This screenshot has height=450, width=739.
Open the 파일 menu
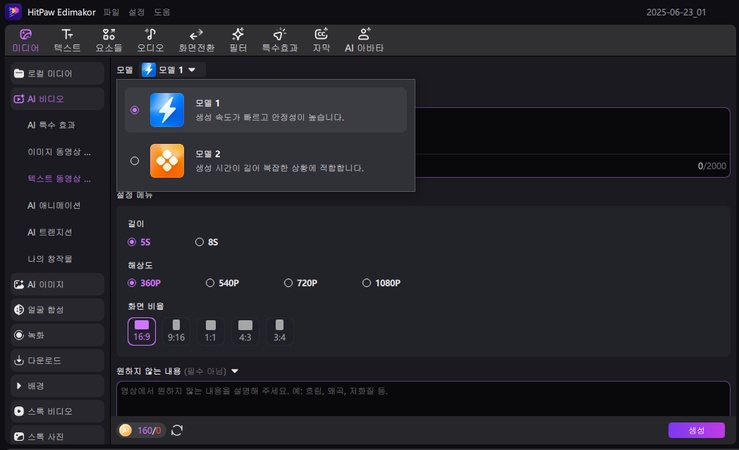pyautogui.click(x=111, y=12)
